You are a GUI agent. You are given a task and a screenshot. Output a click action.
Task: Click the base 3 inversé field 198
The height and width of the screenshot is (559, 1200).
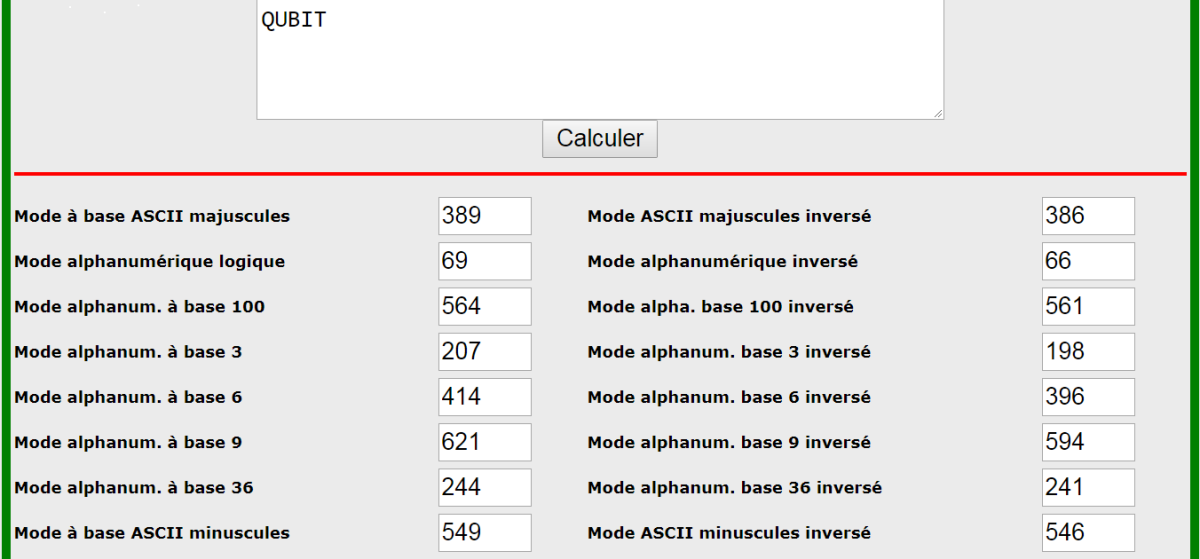point(1087,352)
